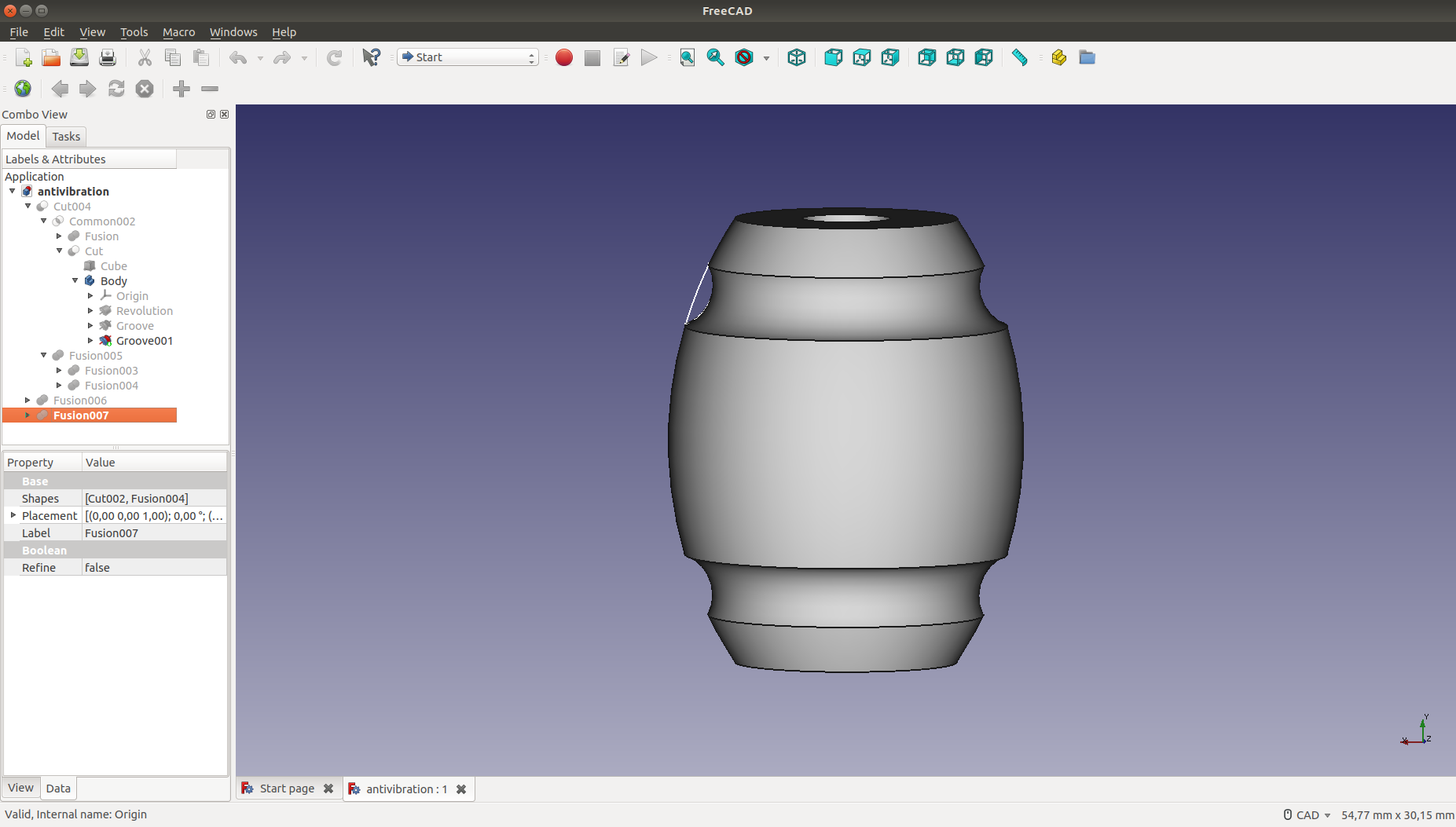Open the Start workbench dropdown
The height and width of the screenshot is (827, 1456).
468,57
